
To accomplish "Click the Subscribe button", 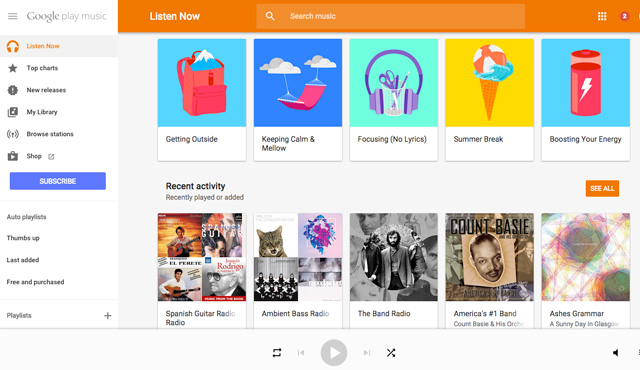I will [x=58, y=181].
